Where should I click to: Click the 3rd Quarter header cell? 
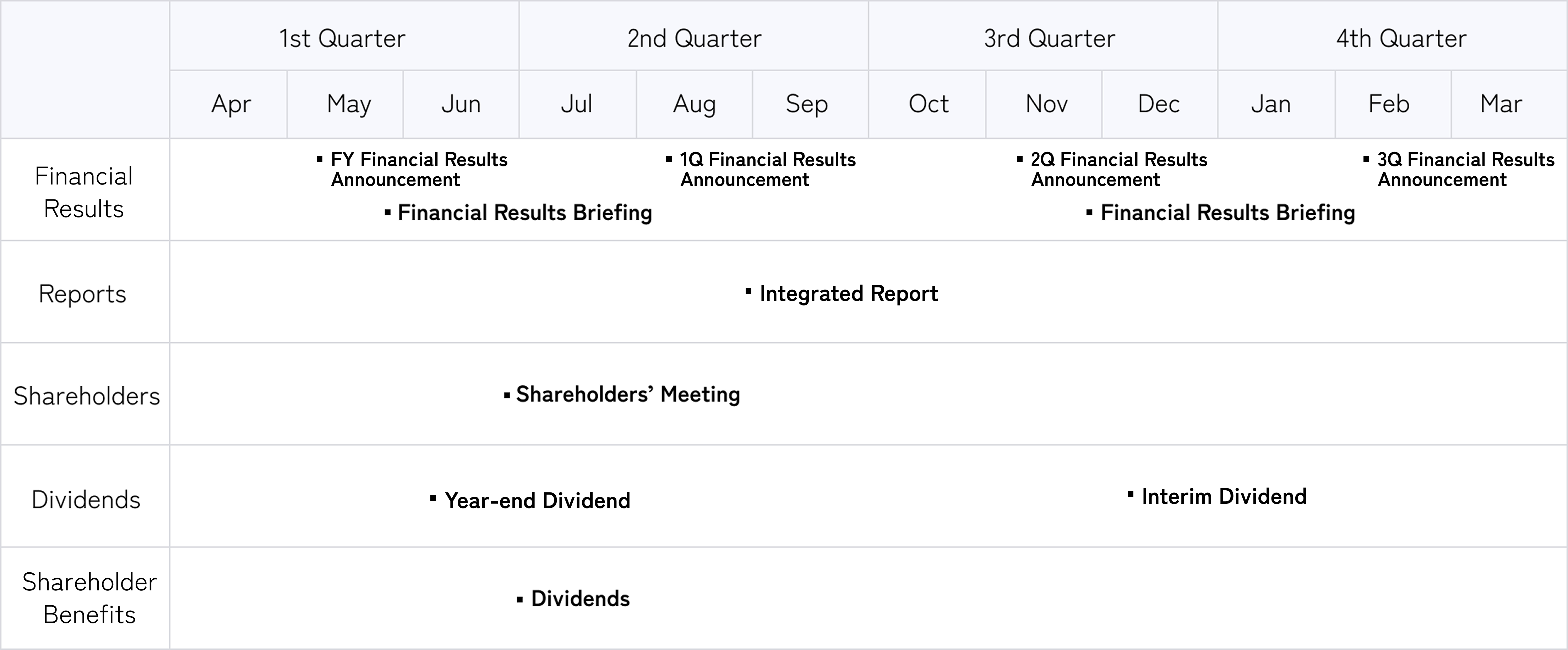1049,38
